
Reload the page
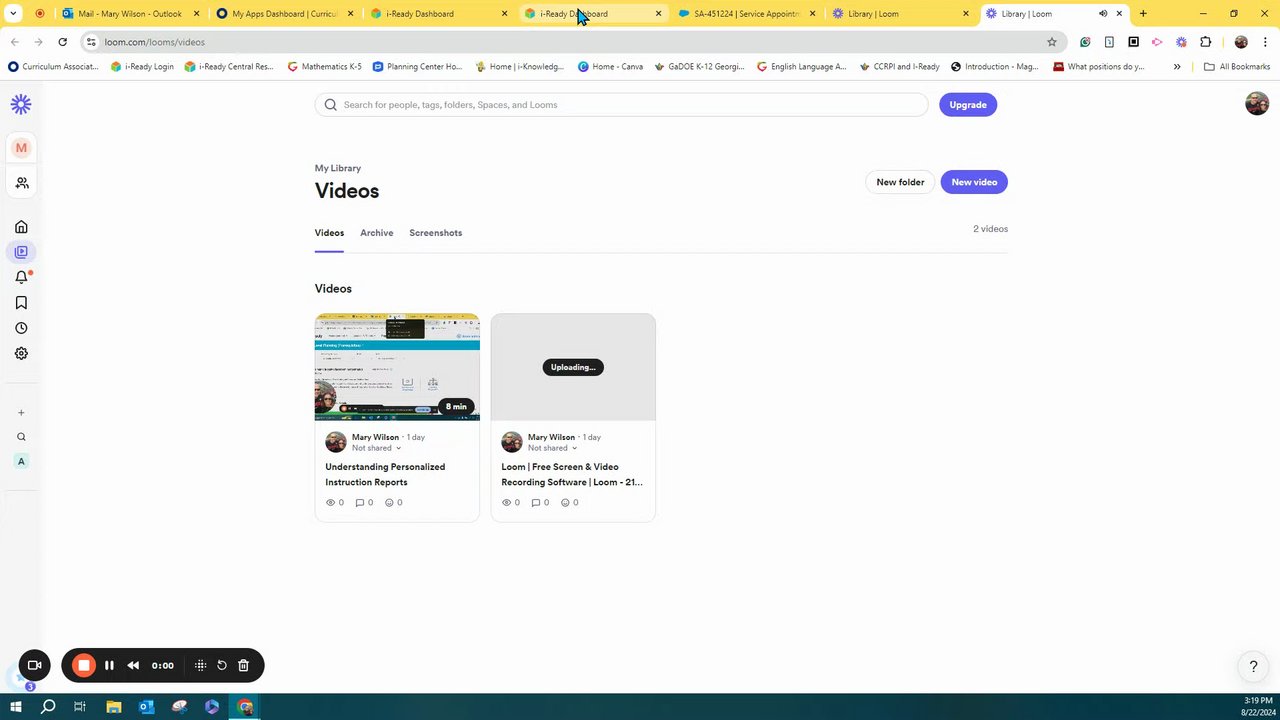click(62, 42)
